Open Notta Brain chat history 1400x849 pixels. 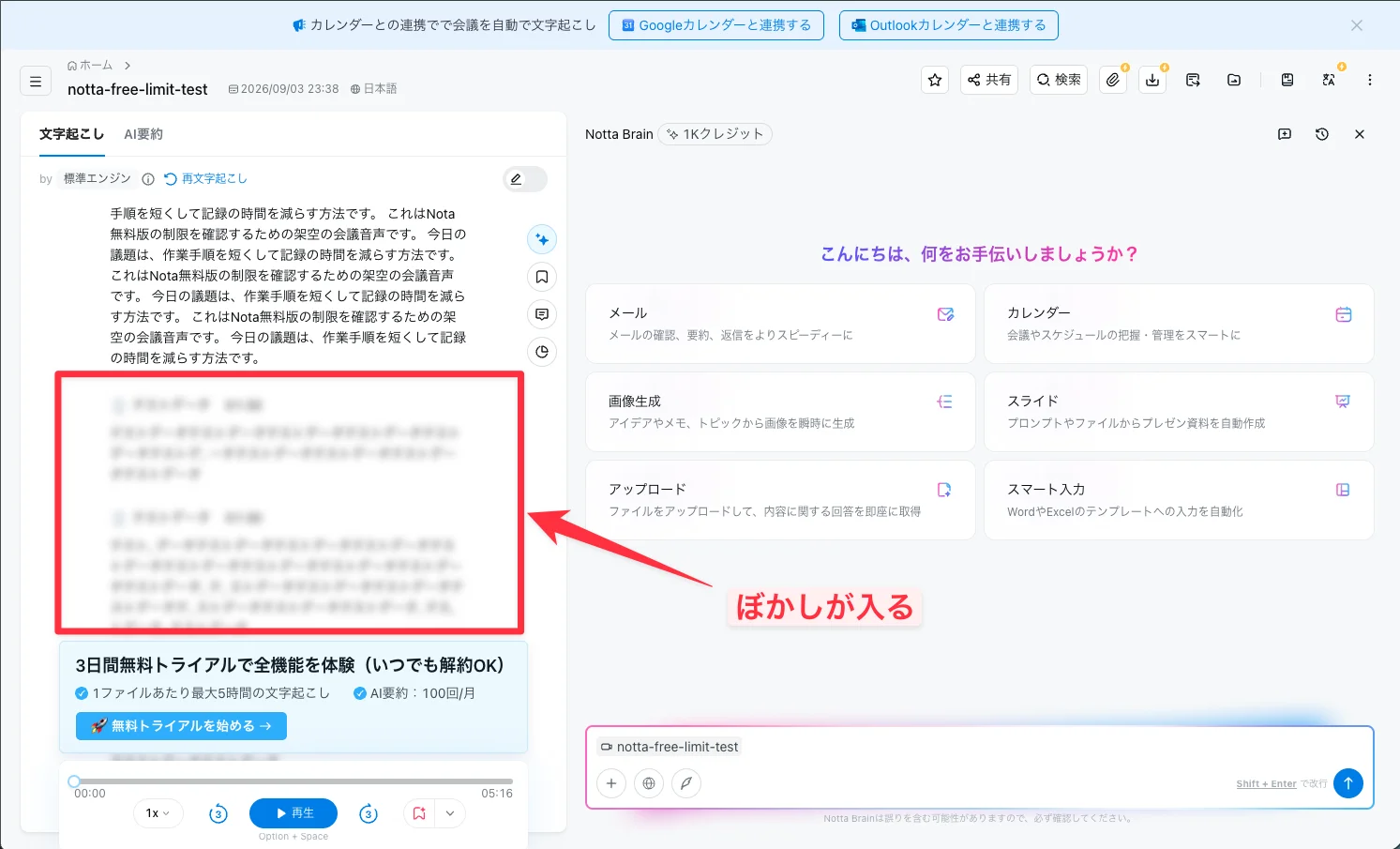1322,134
